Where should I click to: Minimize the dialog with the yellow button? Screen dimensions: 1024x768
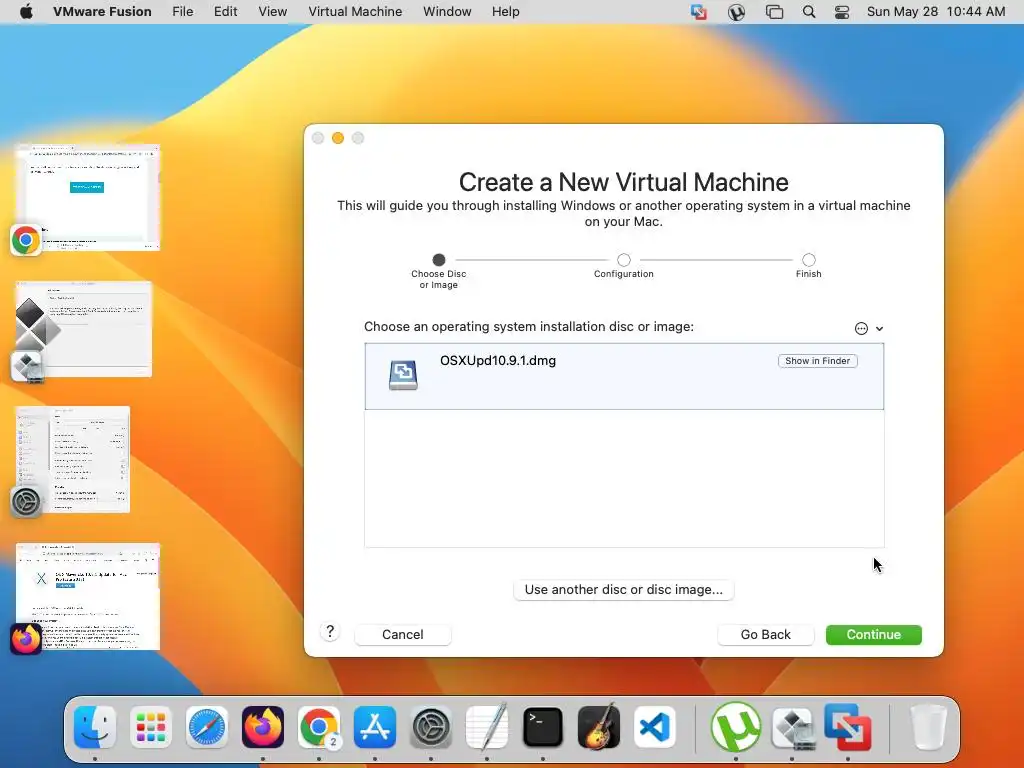point(338,138)
